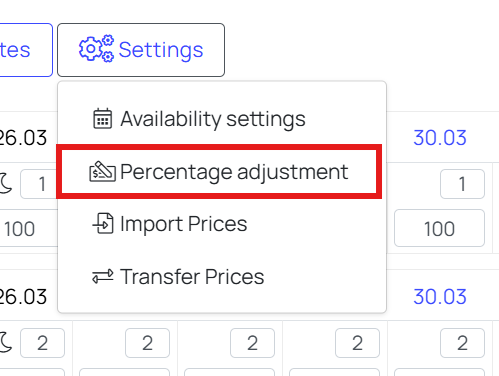
Task: Open the Settings dropdown button
Action: [141, 50]
